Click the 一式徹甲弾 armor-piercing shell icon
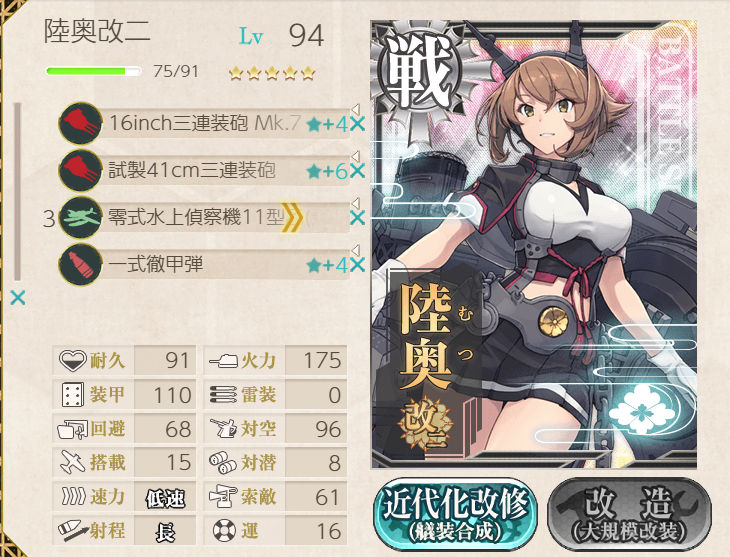Image resolution: width=730 pixels, height=557 pixels. point(81,264)
